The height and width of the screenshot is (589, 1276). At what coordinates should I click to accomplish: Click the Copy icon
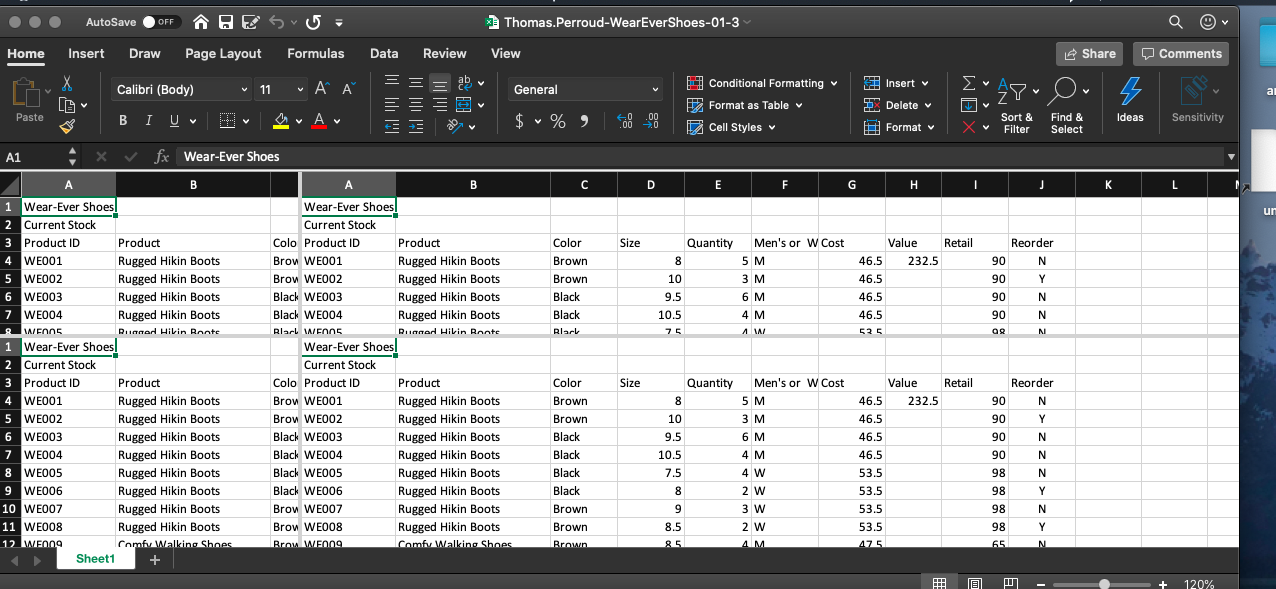click(67, 105)
